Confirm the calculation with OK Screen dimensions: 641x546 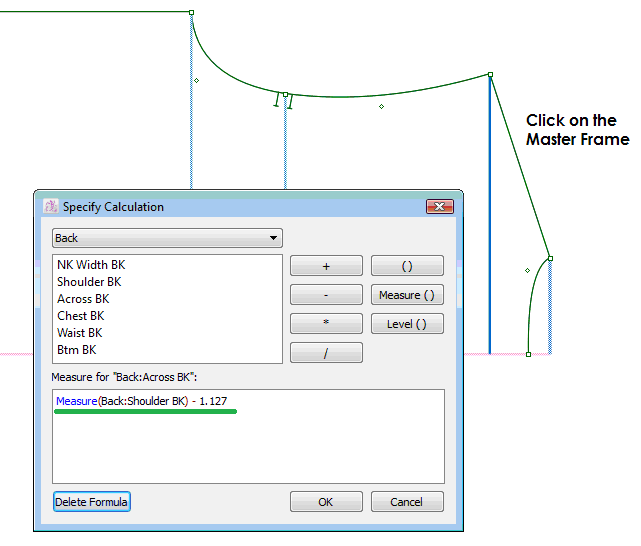click(326, 502)
